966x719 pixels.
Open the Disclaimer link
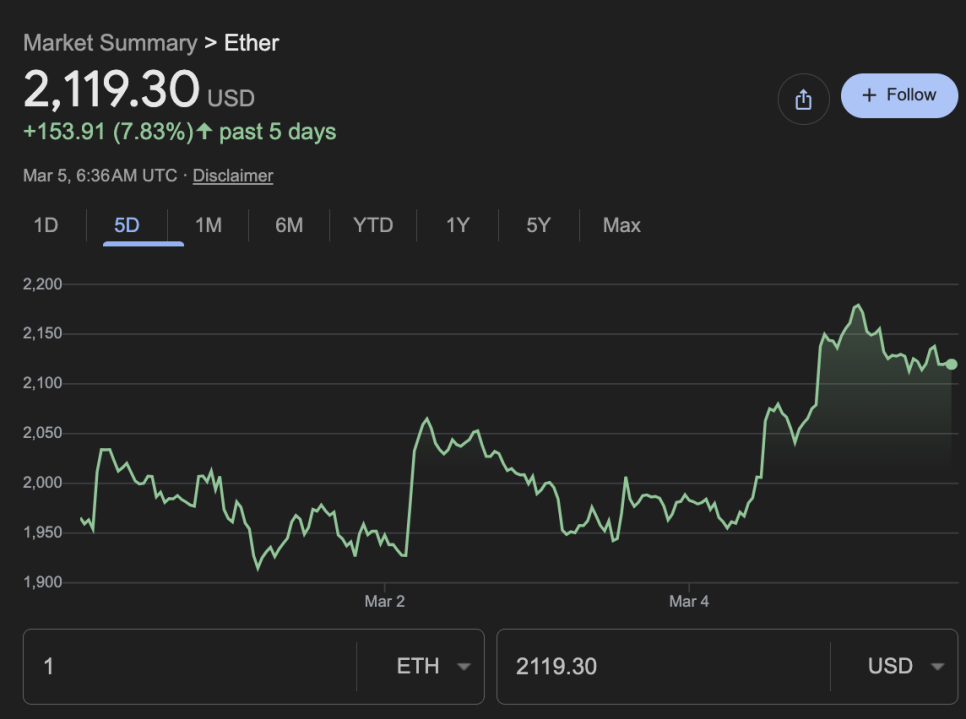coord(233,176)
